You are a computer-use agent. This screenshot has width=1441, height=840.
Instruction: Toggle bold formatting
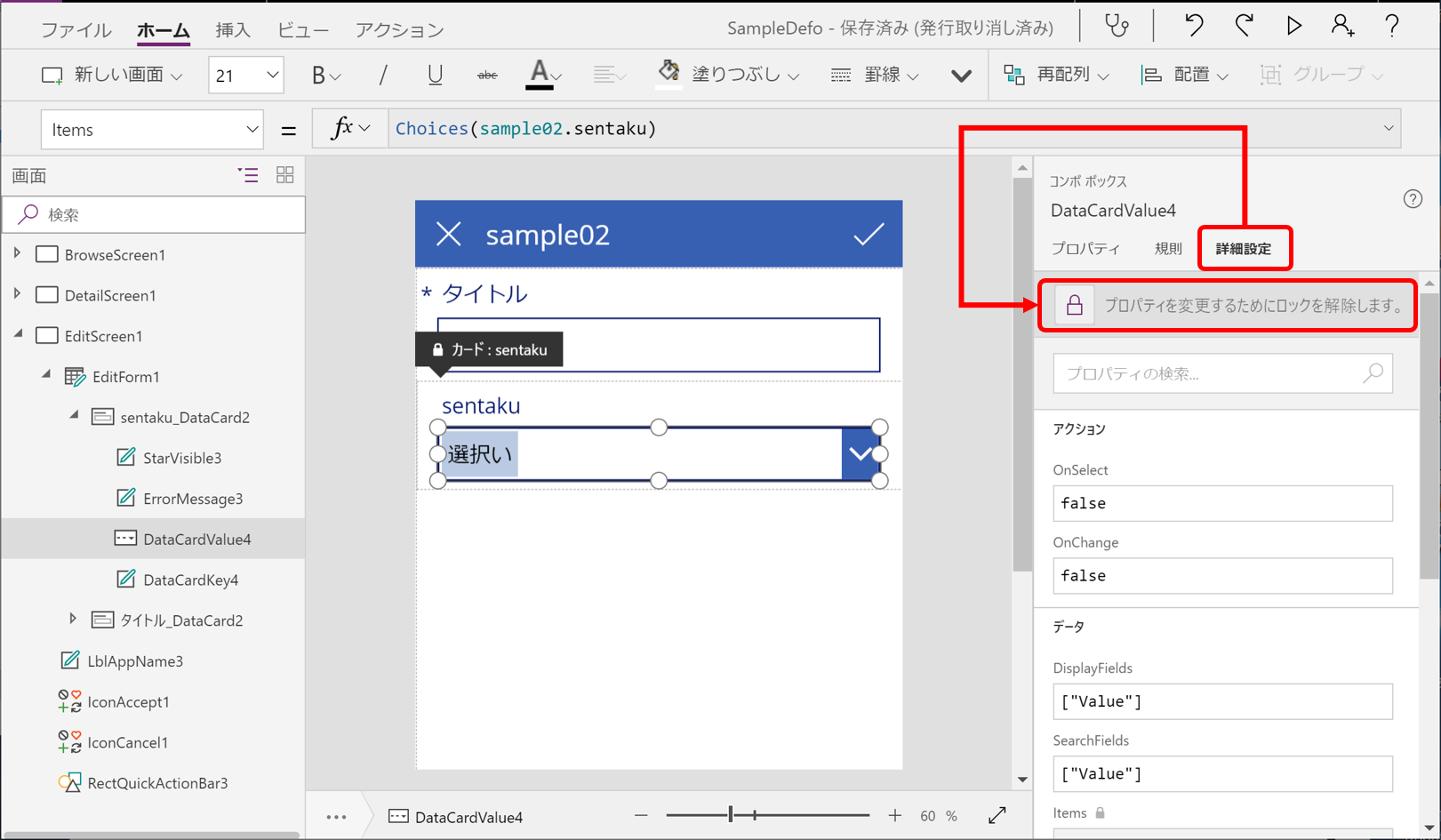(320, 75)
